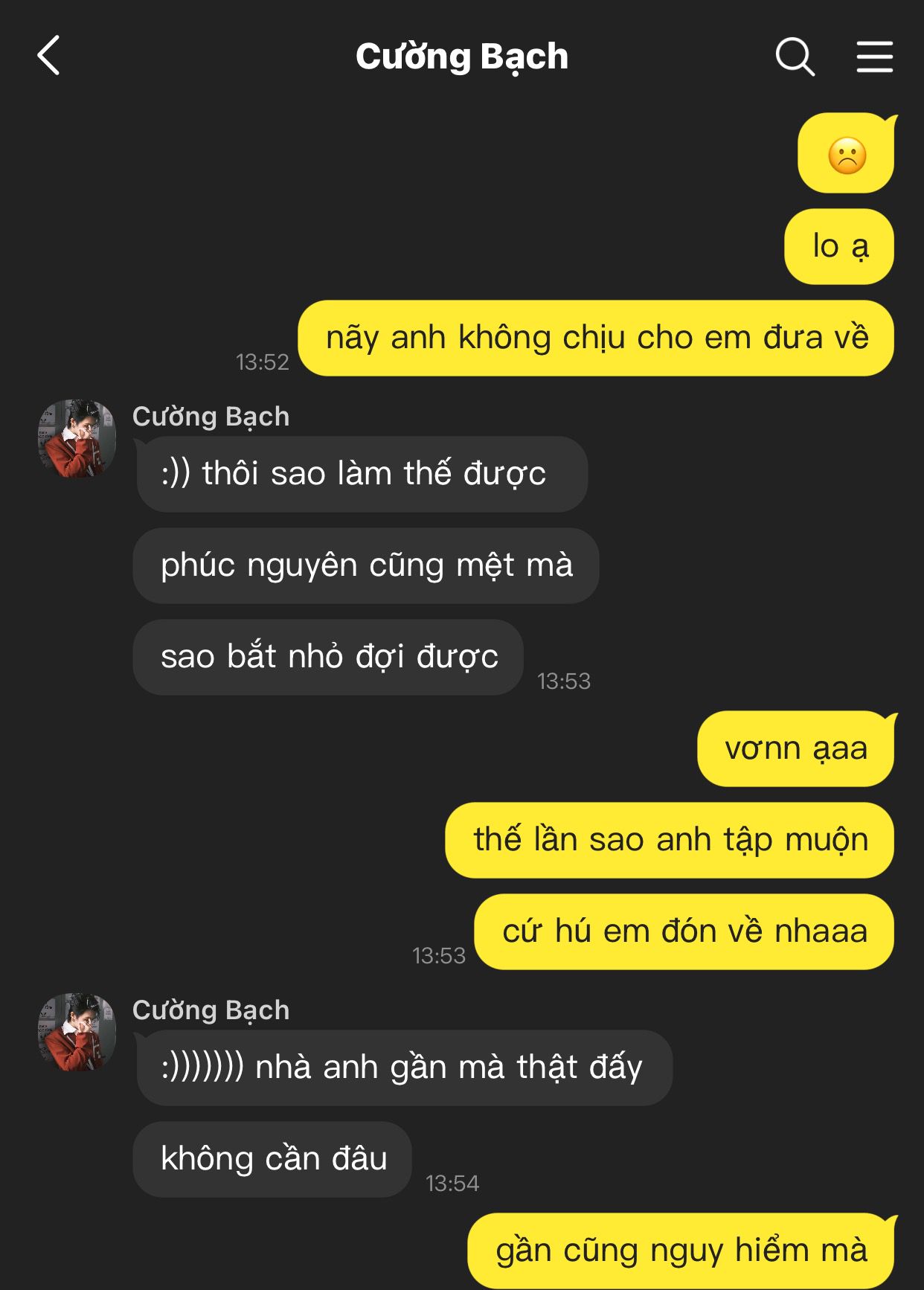Open search with magnifying glass icon
The height and width of the screenshot is (1290, 924).
795,57
